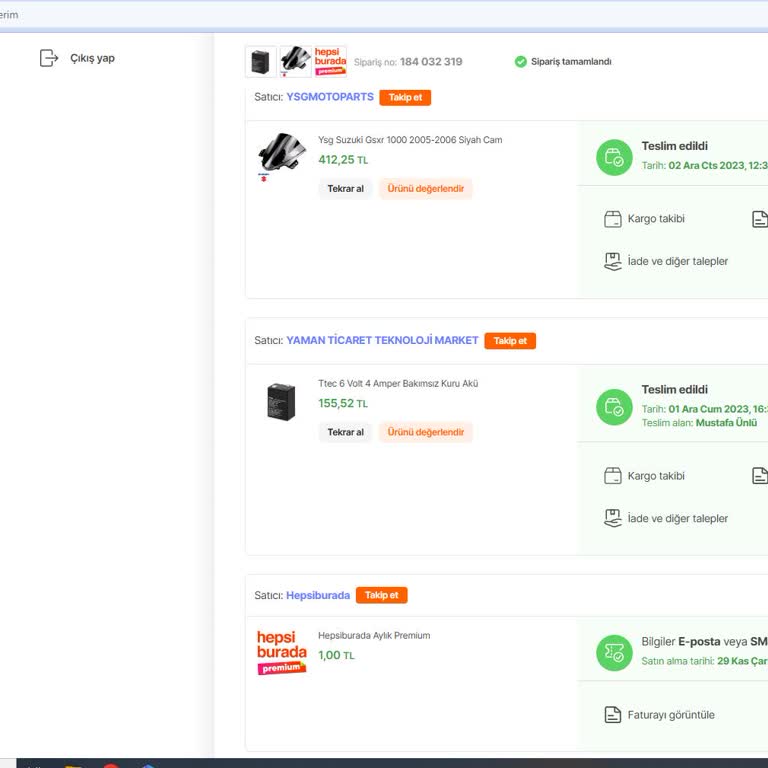This screenshot has height=768, width=768.
Task: Click the İade ve diğer talepler icon for the Ttec battery
Action: tap(613, 518)
